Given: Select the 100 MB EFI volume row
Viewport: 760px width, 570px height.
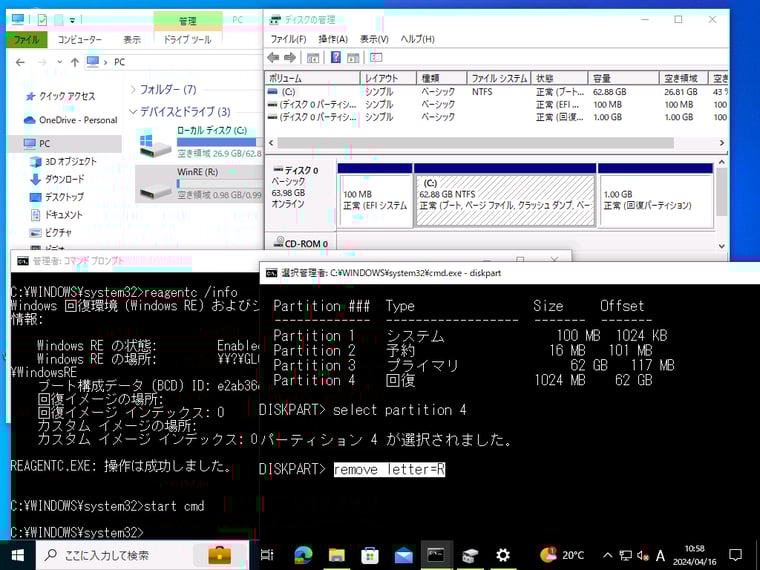Looking at the screenshot, I should click(x=496, y=104).
